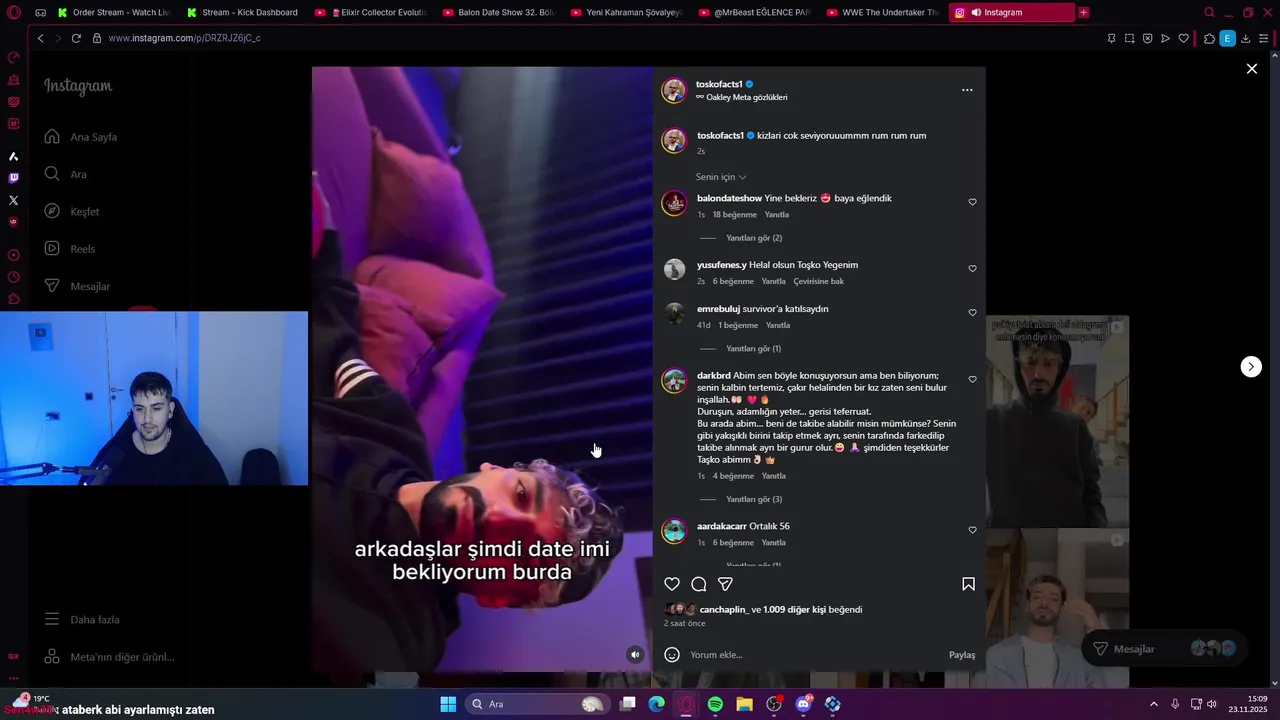Open Twitch in Opera GX sidebar
The height and width of the screenshot is (720, 1280).
click(x=13, y=178)
